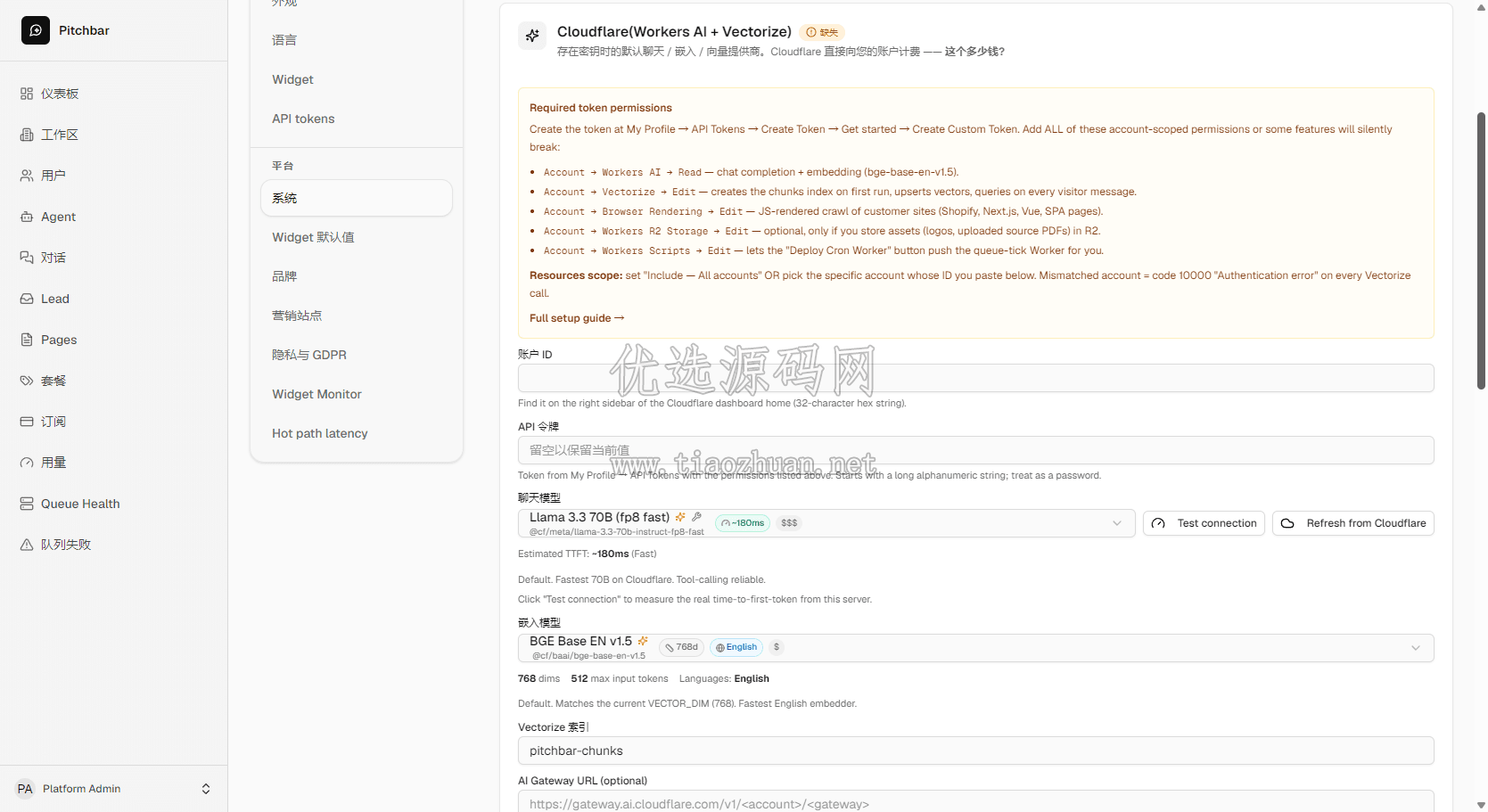Click the Cloudflare provider sparkle icon
Viewport: 1488px width, 812px height.
[x=532, y=36]
